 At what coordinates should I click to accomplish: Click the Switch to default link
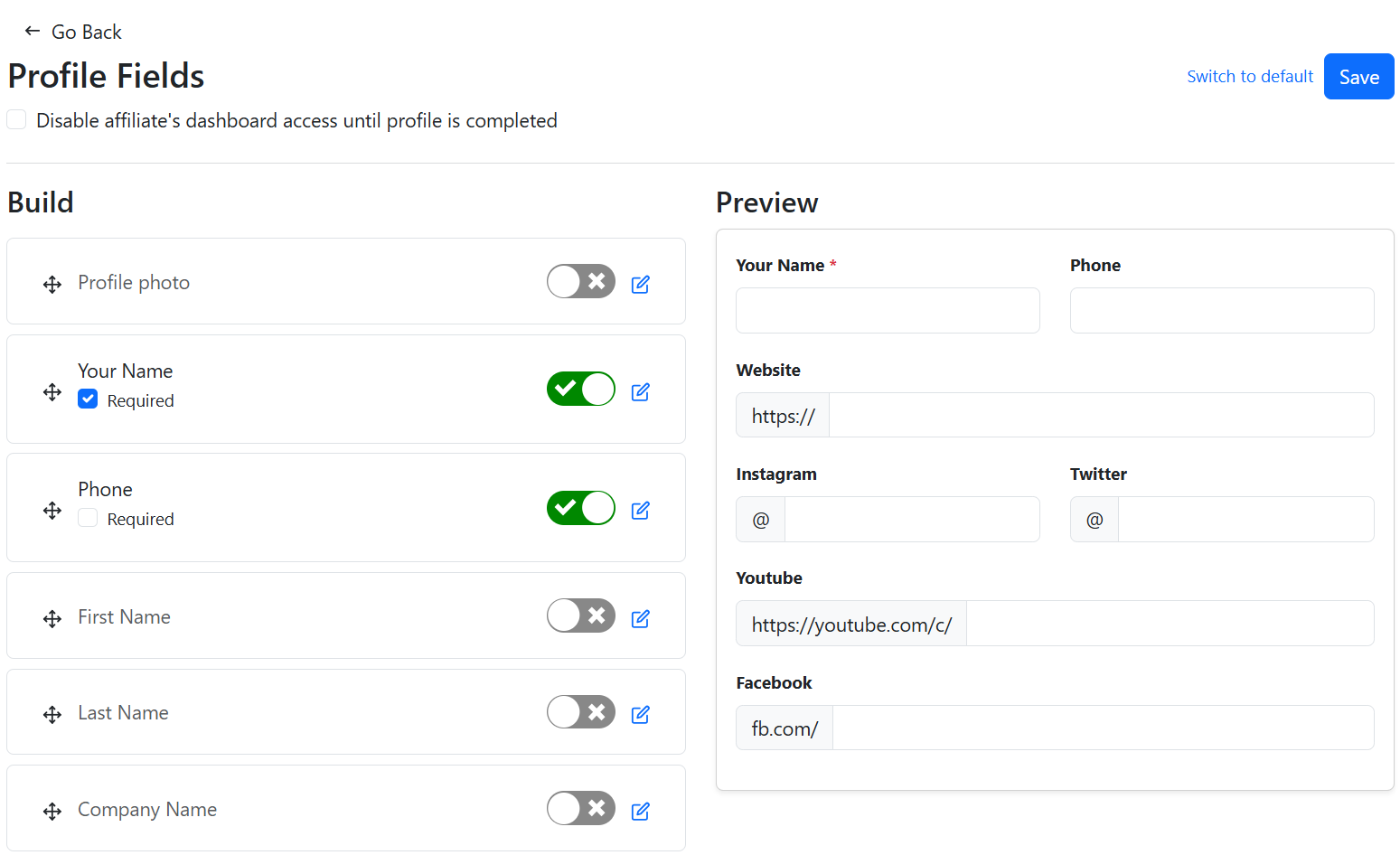pyautogui.click(x=1249, y=77)
